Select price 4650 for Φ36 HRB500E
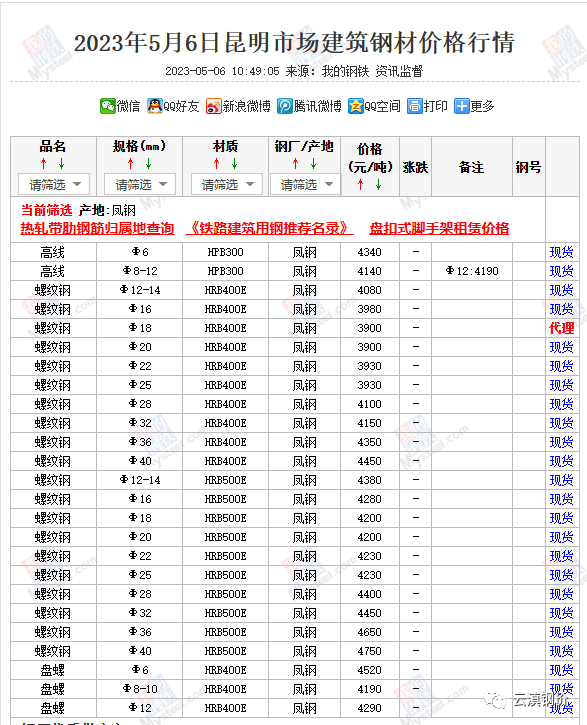 click(x=369, y=632)
